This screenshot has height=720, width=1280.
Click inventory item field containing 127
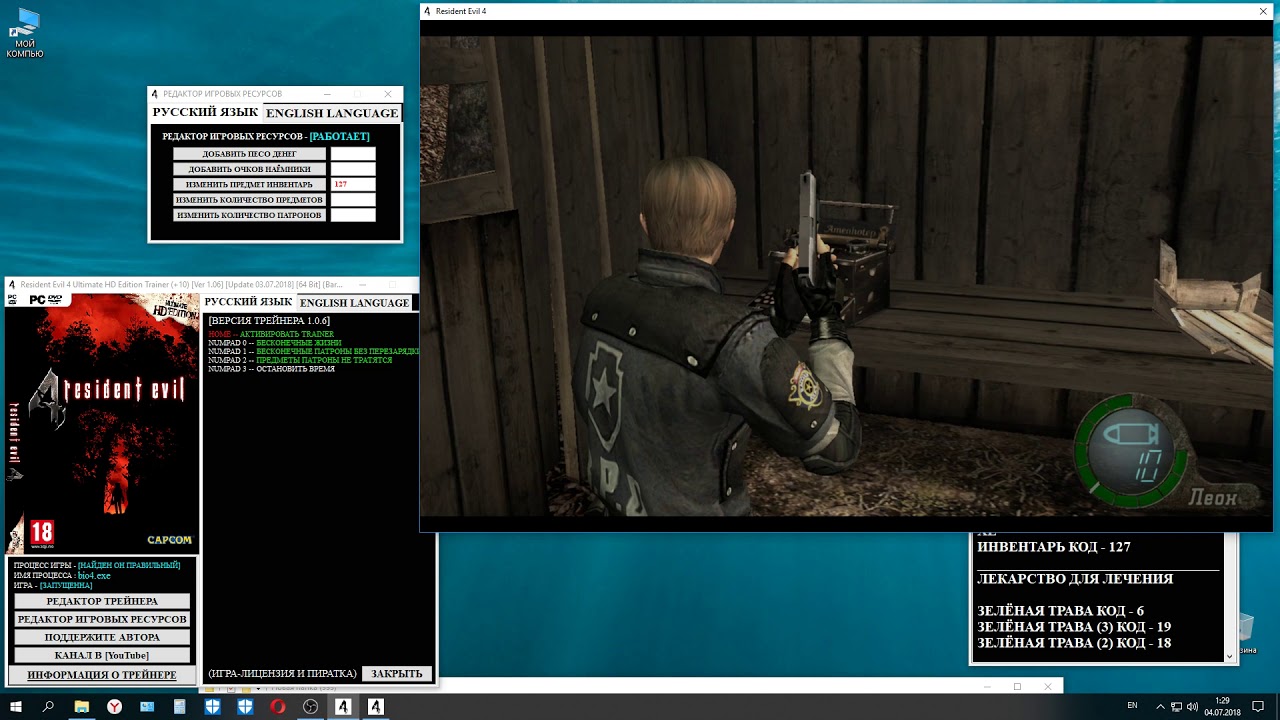[353, 184]
